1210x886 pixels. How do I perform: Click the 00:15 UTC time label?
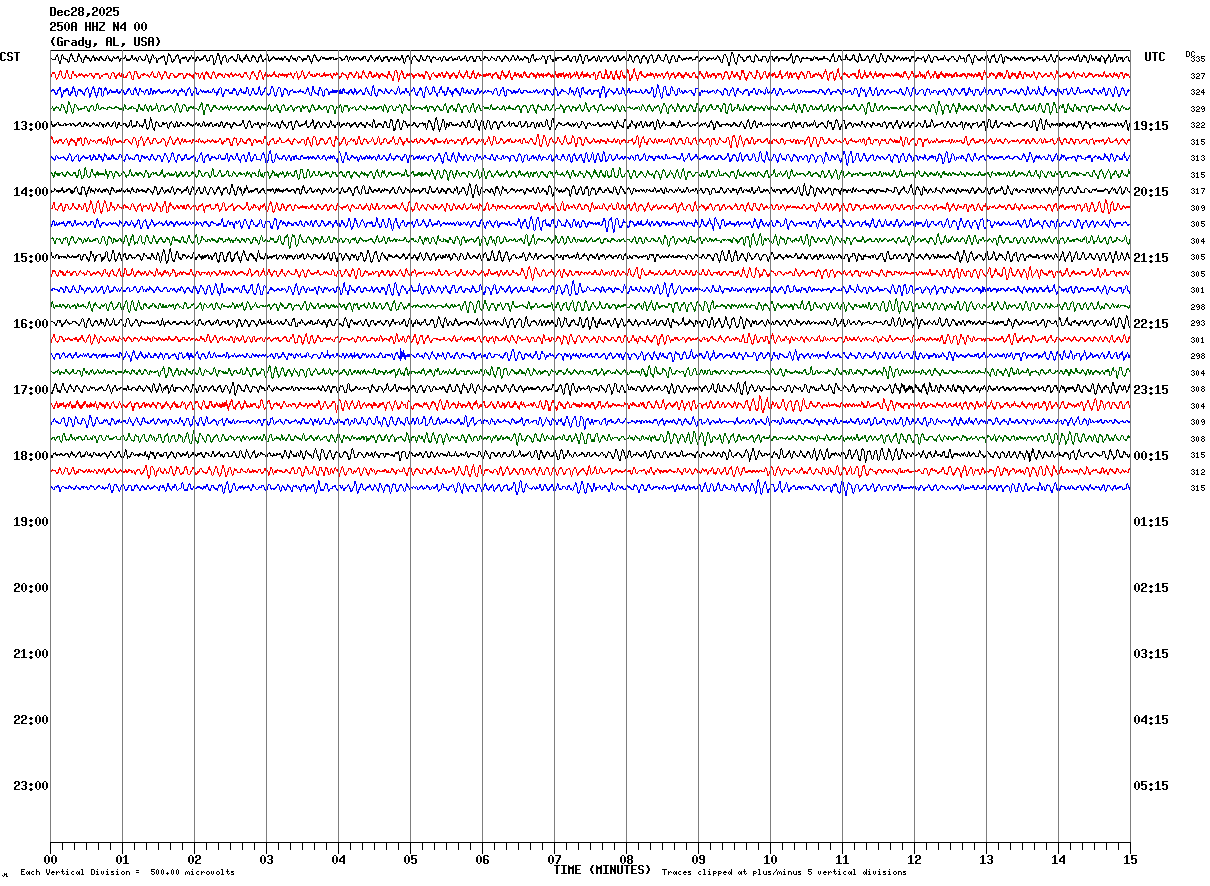pyautogui.click(x=1151, y=456)
